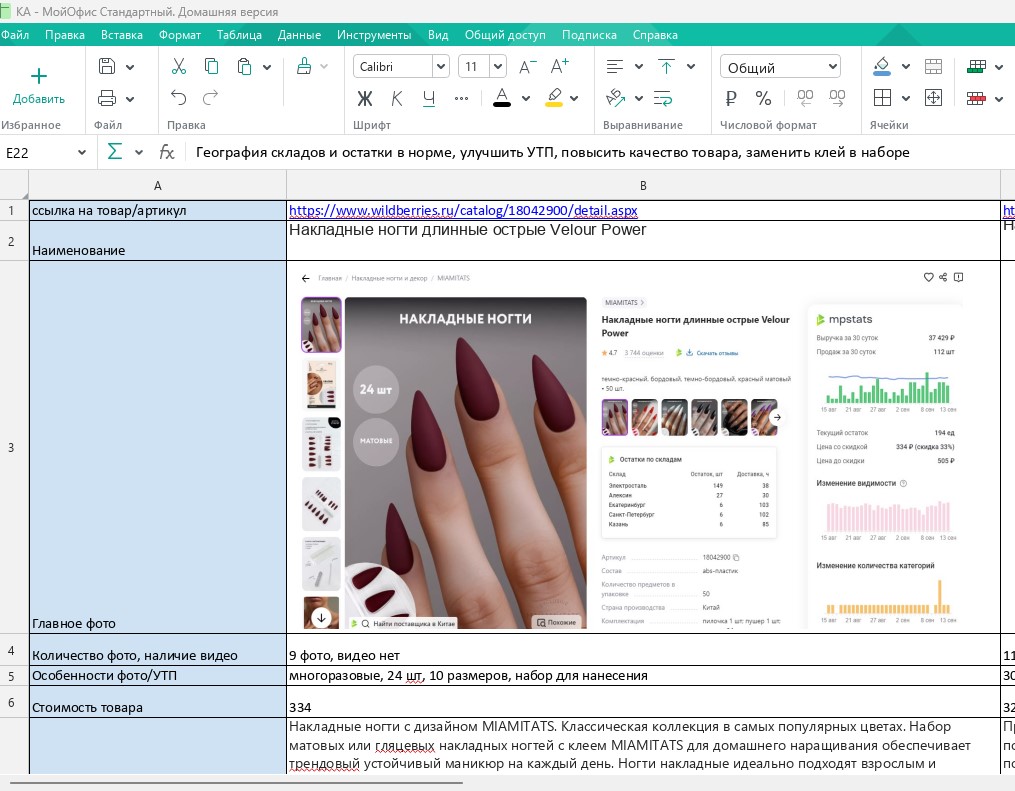Increase font size with A+ icon

coord(559,66)
